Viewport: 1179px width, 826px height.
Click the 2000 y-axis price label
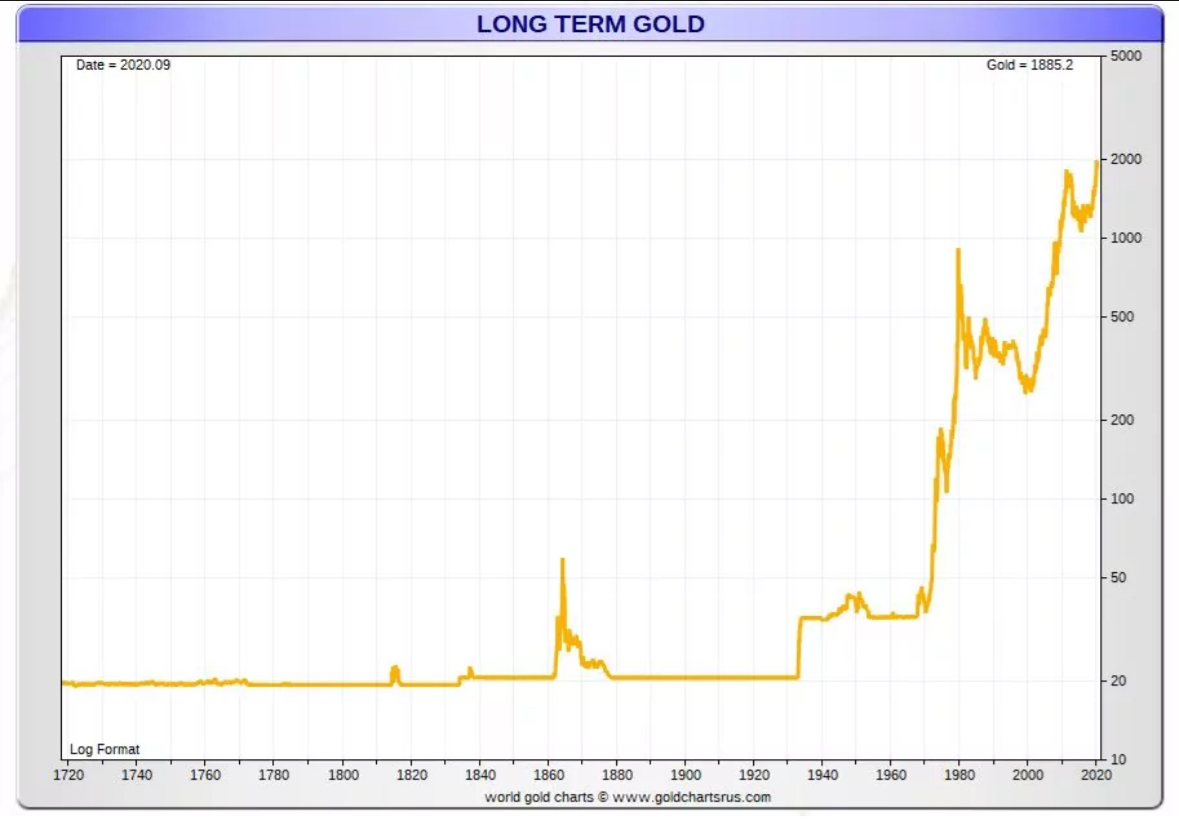point(1126,159)
